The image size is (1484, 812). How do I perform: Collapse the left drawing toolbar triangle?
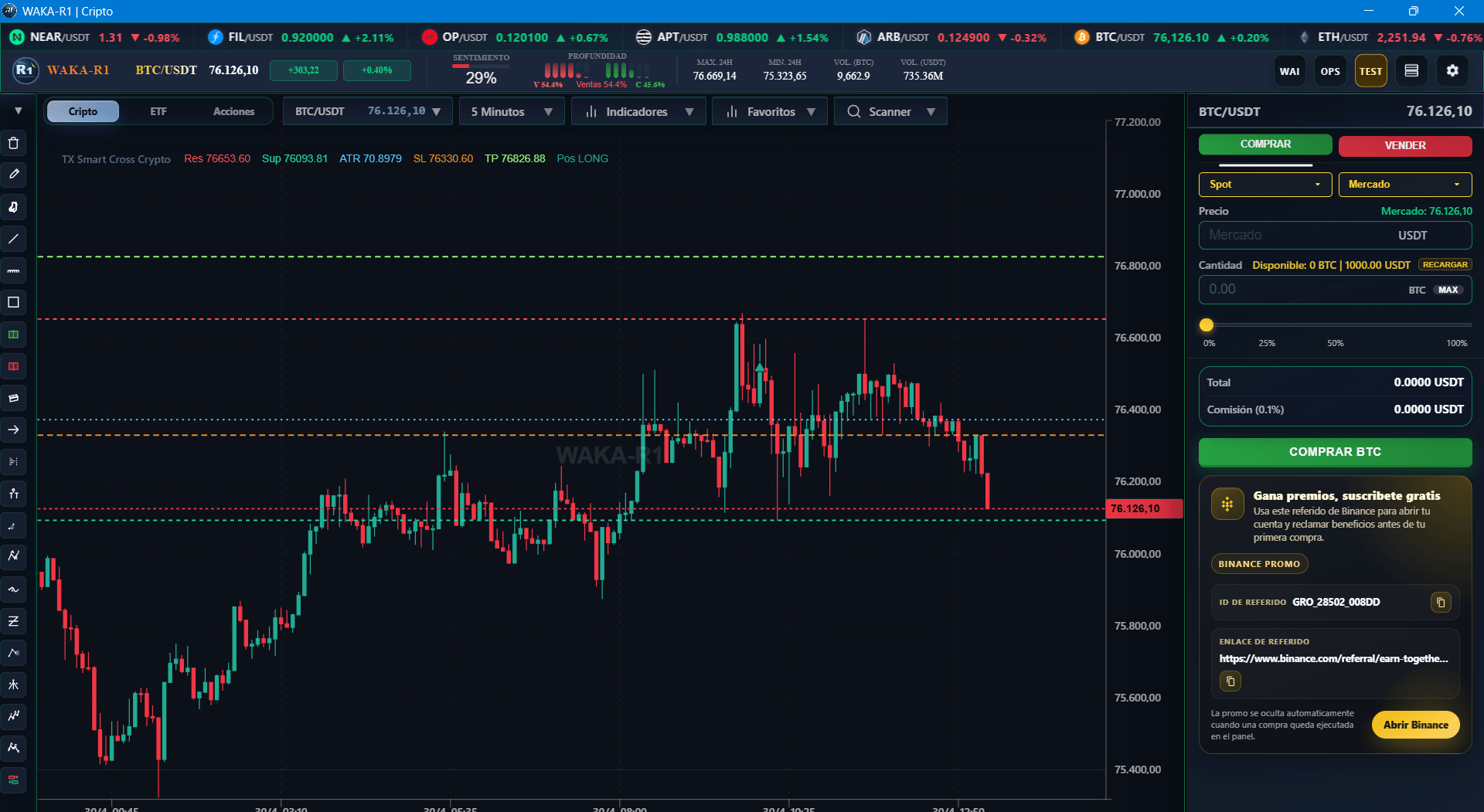tap(18, 111)
